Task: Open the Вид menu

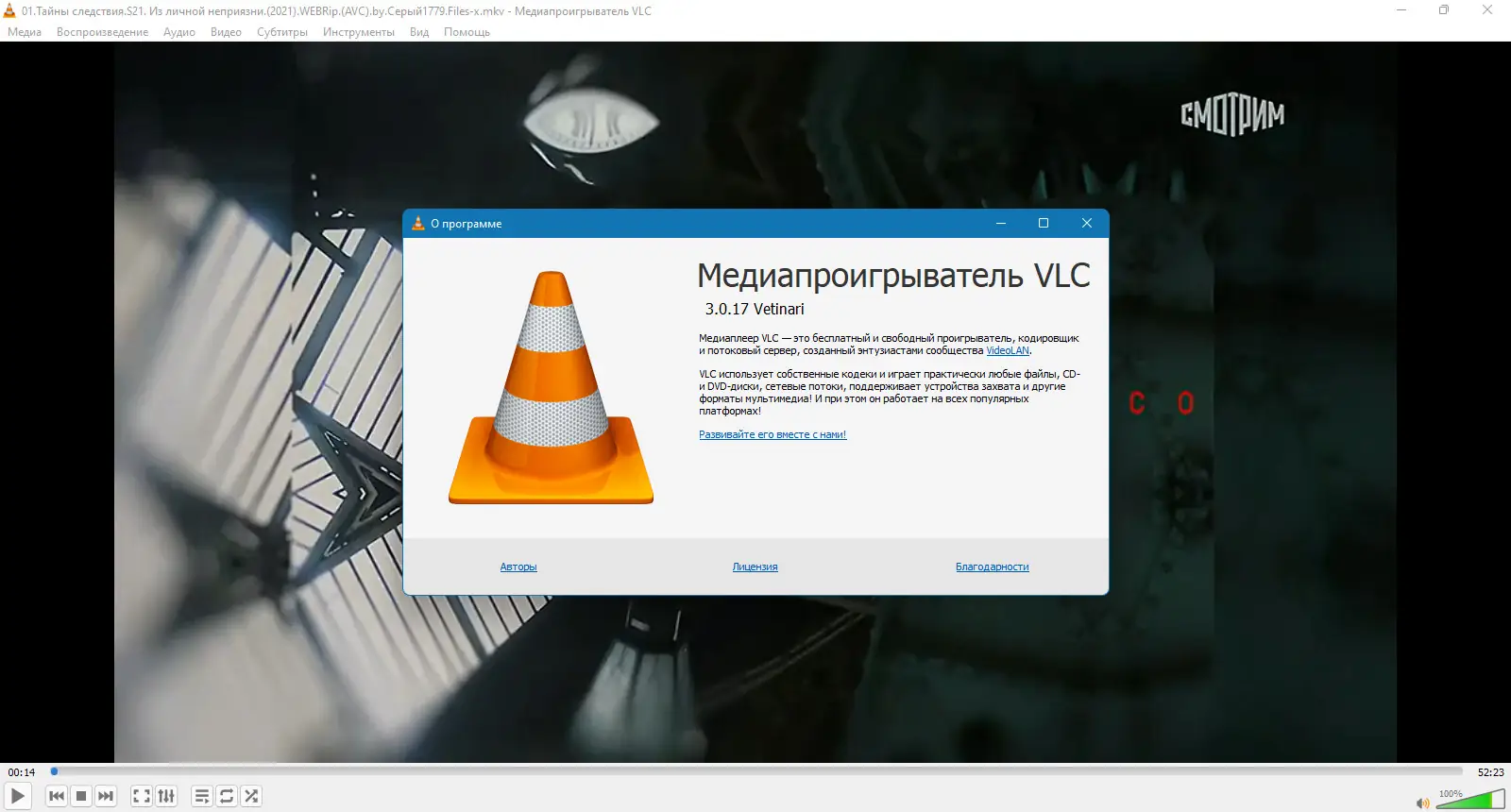Action: pos(419,32)
